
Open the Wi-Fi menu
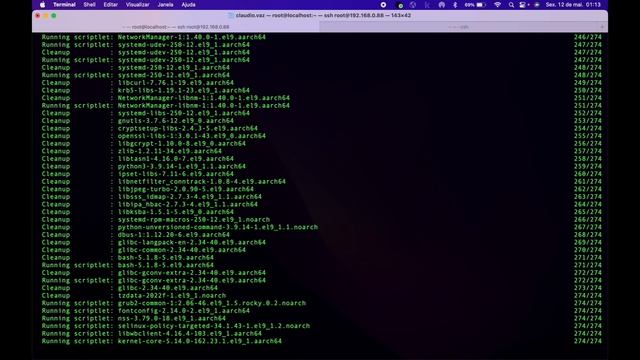click(497, 5)
